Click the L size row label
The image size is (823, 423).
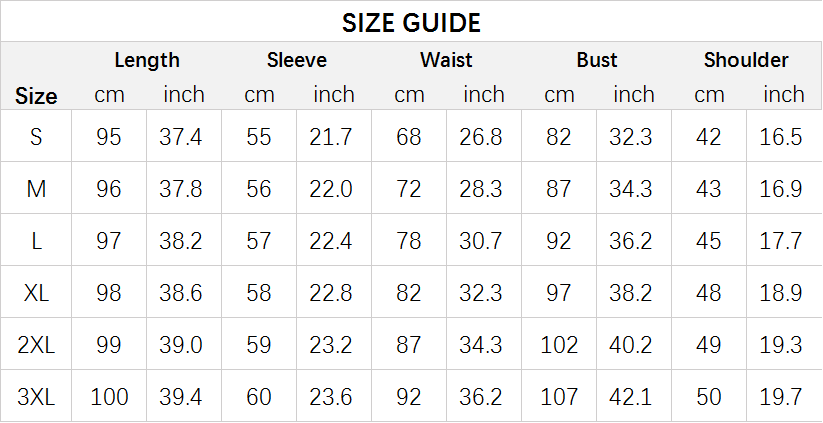36,241
